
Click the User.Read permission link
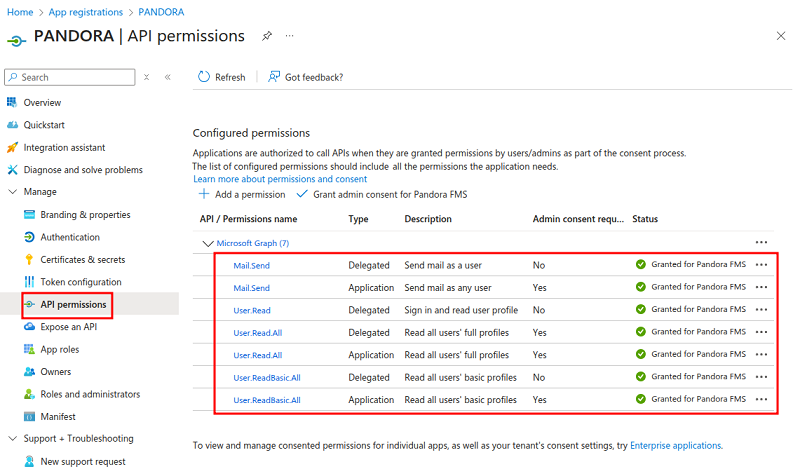click(x=252, y=310)
